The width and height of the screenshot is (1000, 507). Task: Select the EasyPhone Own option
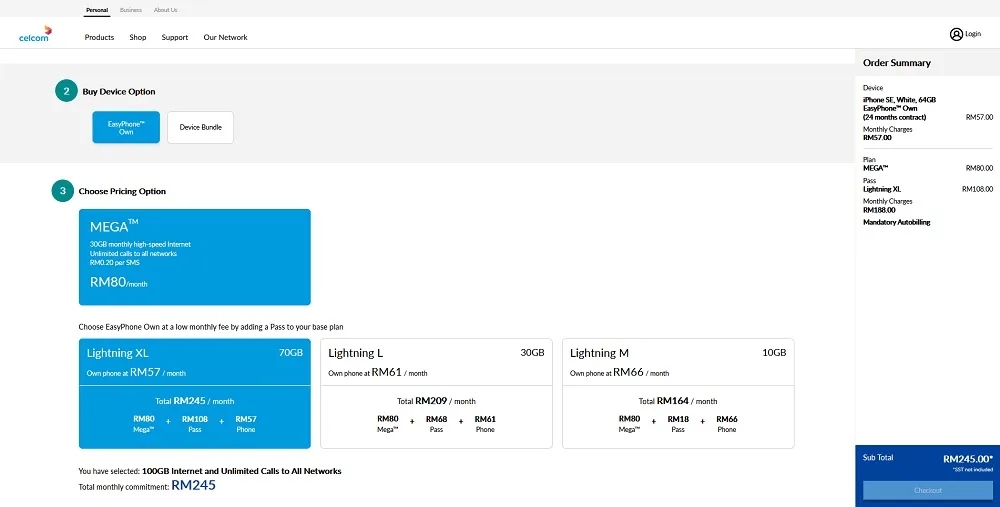click(x=126, y=128)
